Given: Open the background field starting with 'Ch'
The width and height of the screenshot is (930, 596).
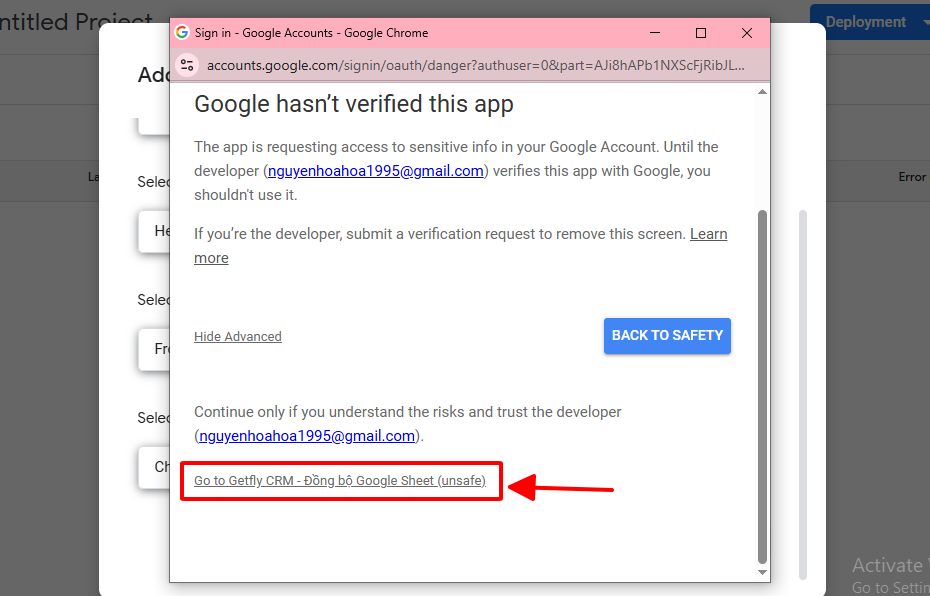Looking at the screenshot, I should [155, 467].
